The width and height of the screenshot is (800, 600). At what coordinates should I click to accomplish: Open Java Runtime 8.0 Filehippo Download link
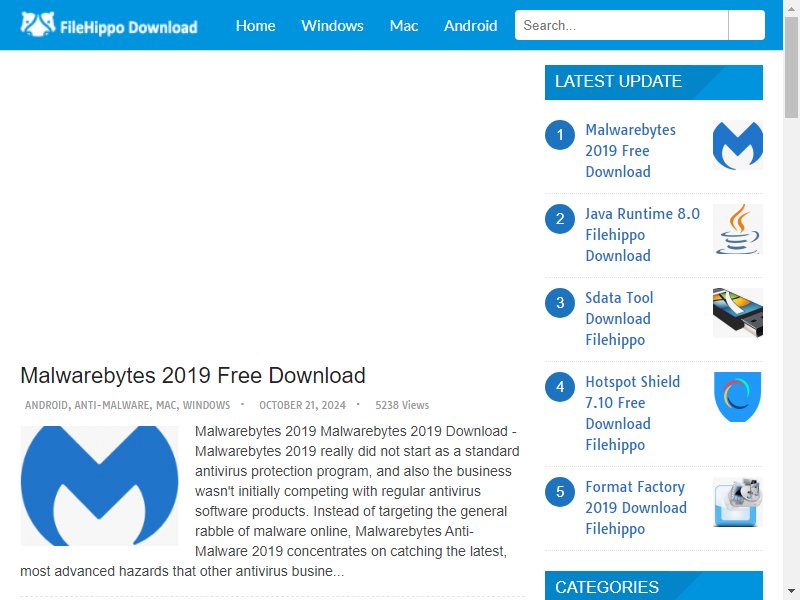pos(642,235)
